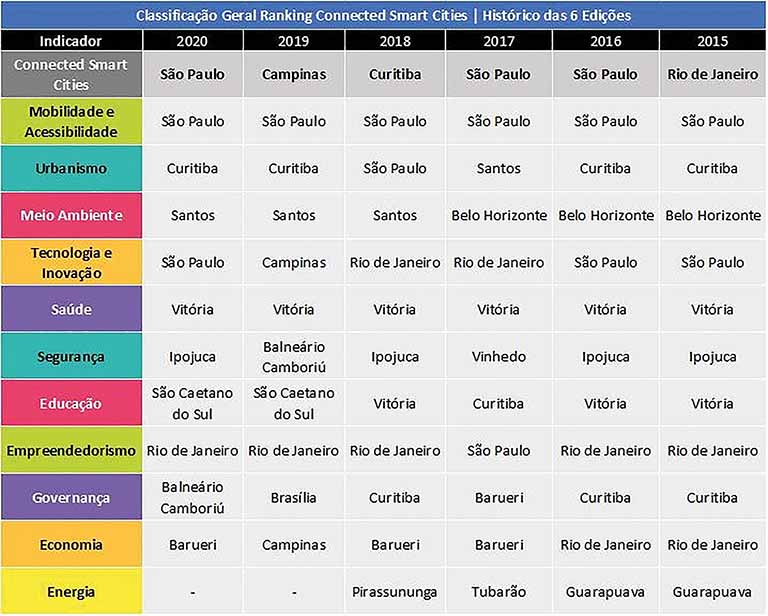The image size is (768, 616).
Task: Select the 2019 Balneário Camboriú cell in Segurança
Action: (x=294, y=357)
